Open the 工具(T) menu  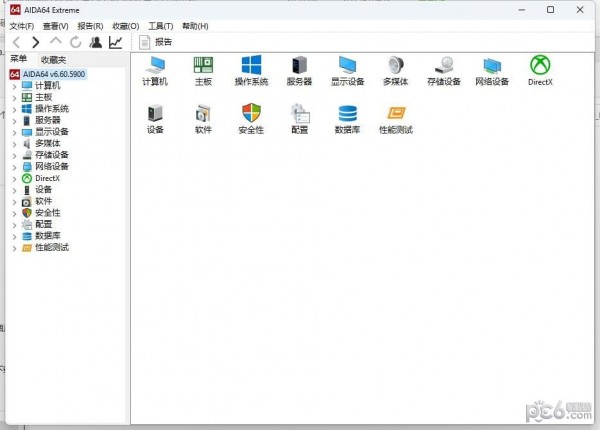161,26
